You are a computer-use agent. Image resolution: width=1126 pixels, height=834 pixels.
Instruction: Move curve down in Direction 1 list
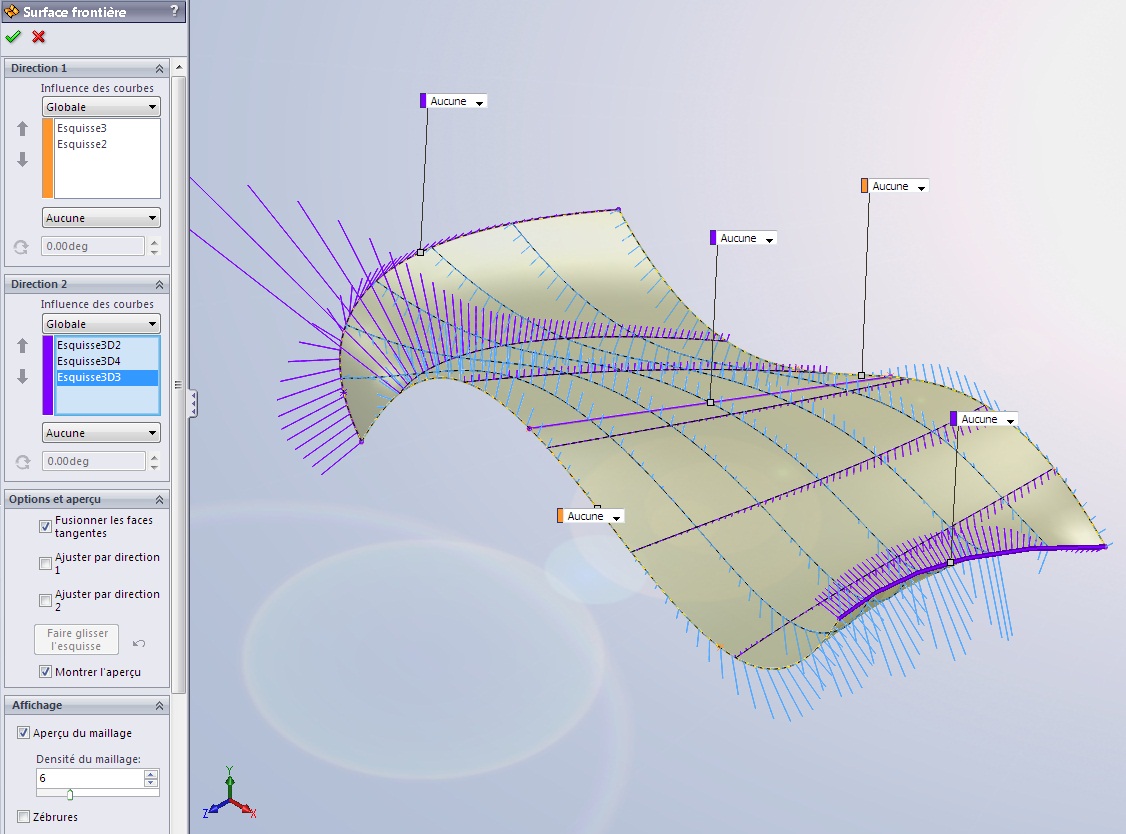tap(22, 160)
